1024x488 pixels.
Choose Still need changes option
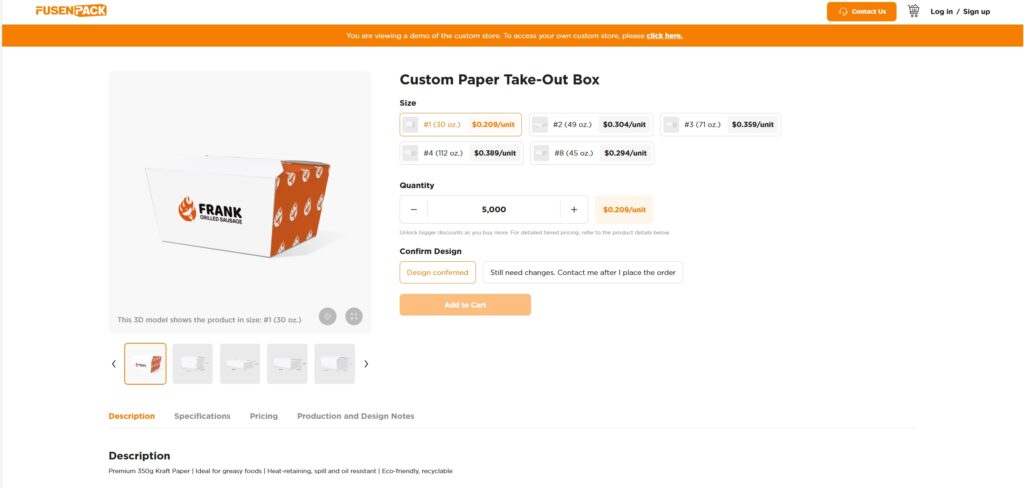[x=582, y=272]
